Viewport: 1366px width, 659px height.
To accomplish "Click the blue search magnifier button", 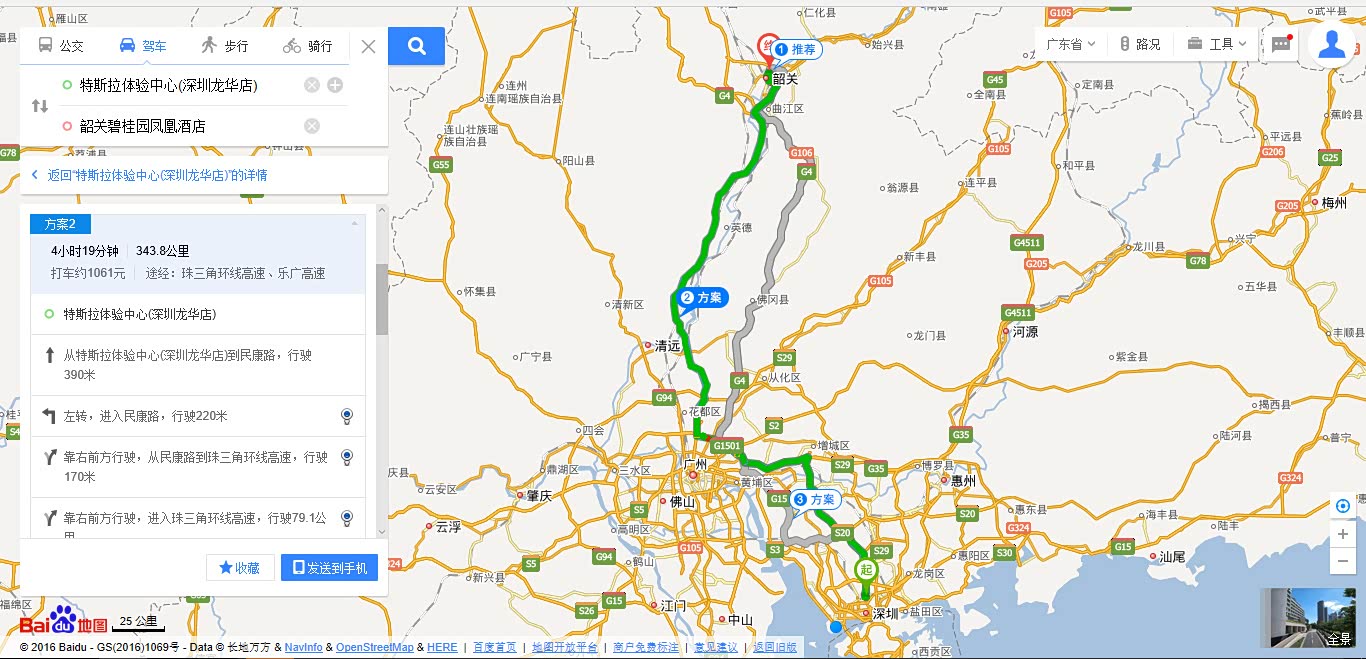I will point(417,46).
